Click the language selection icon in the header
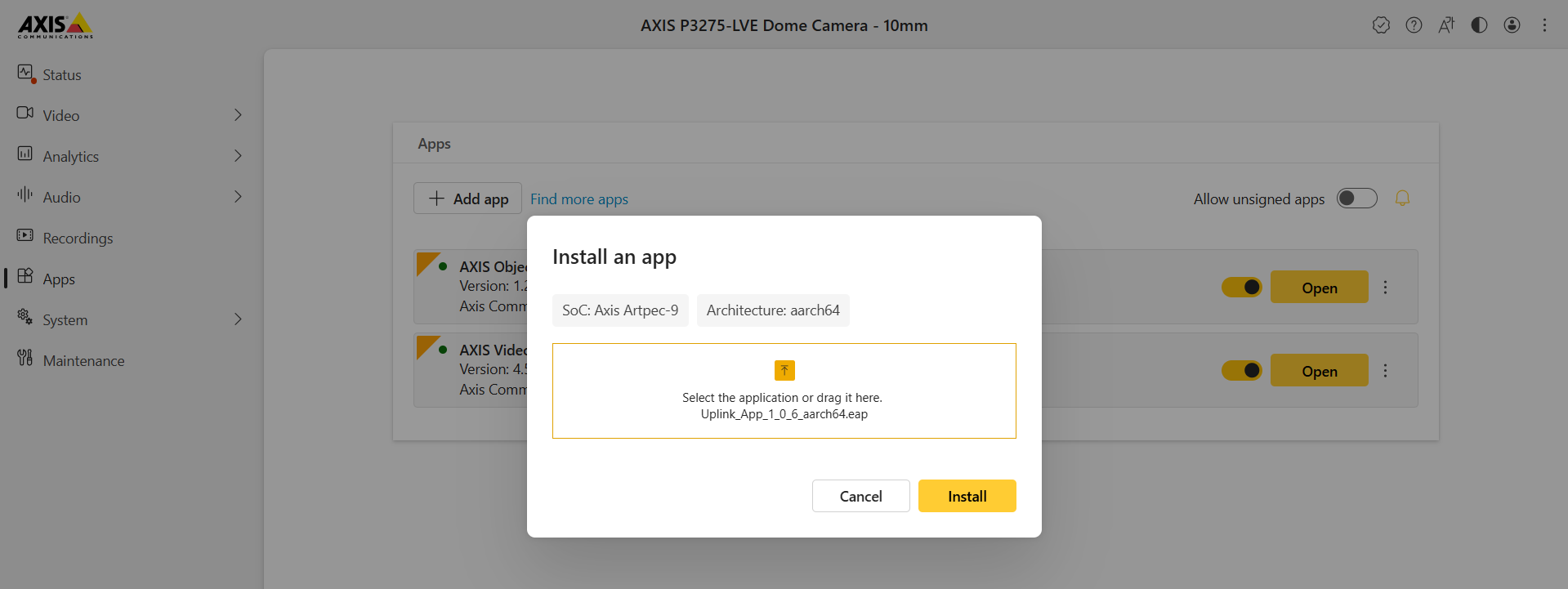Screen dimensions: 1568x589 coord(1446,25)
